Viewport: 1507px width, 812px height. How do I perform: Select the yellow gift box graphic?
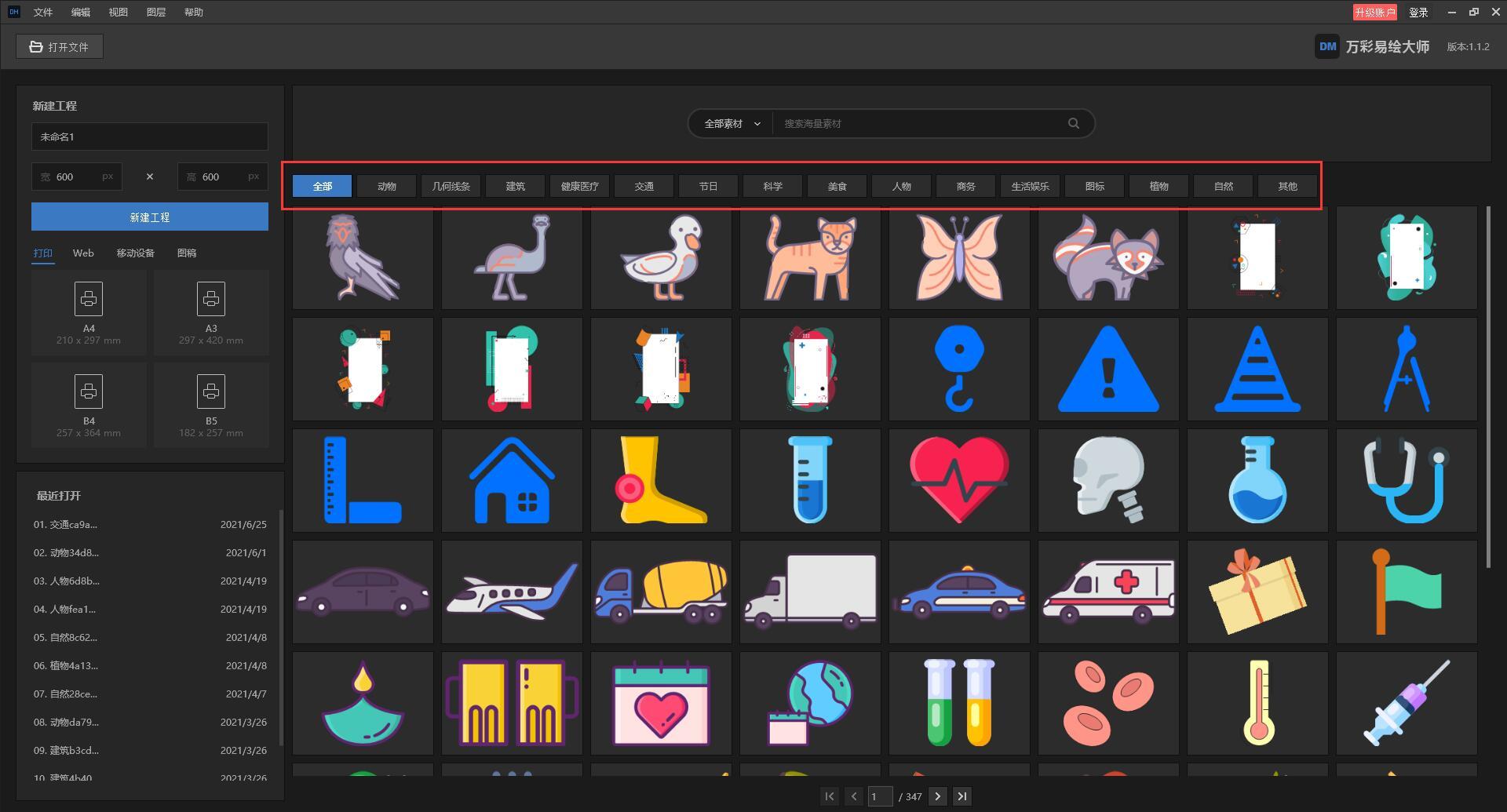point(1257,592)
